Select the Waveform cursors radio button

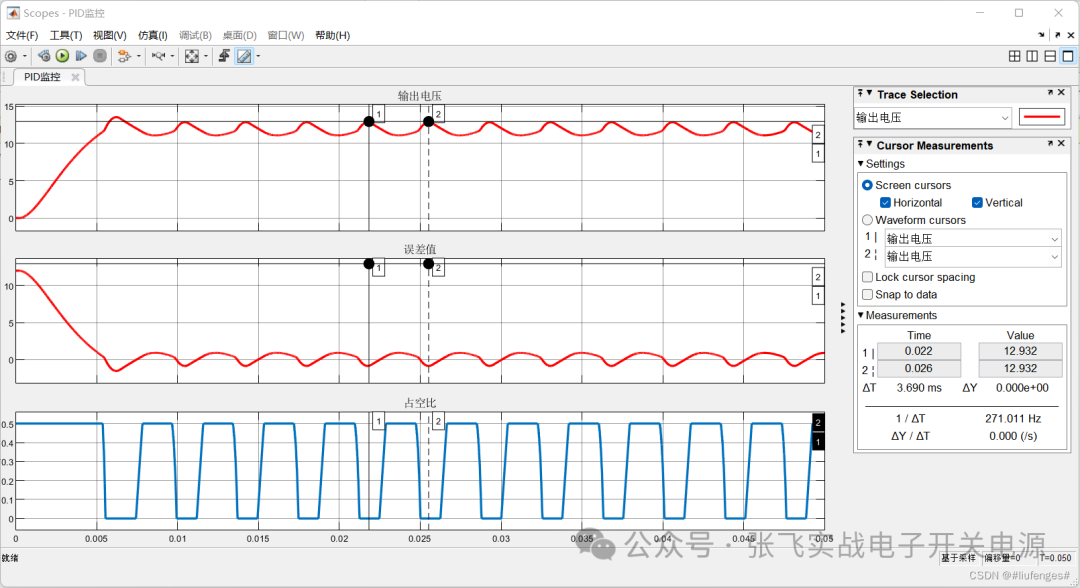[867, 220]
